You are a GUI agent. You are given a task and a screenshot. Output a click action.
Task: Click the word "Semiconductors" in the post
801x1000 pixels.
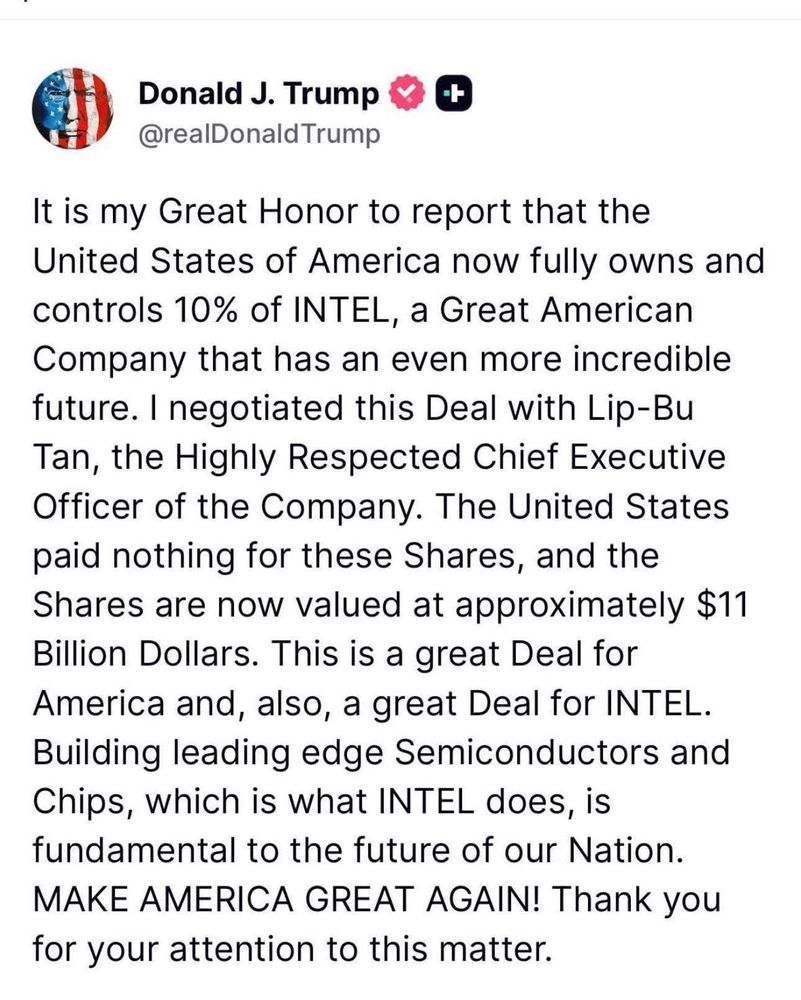click(x=525, y=753)
